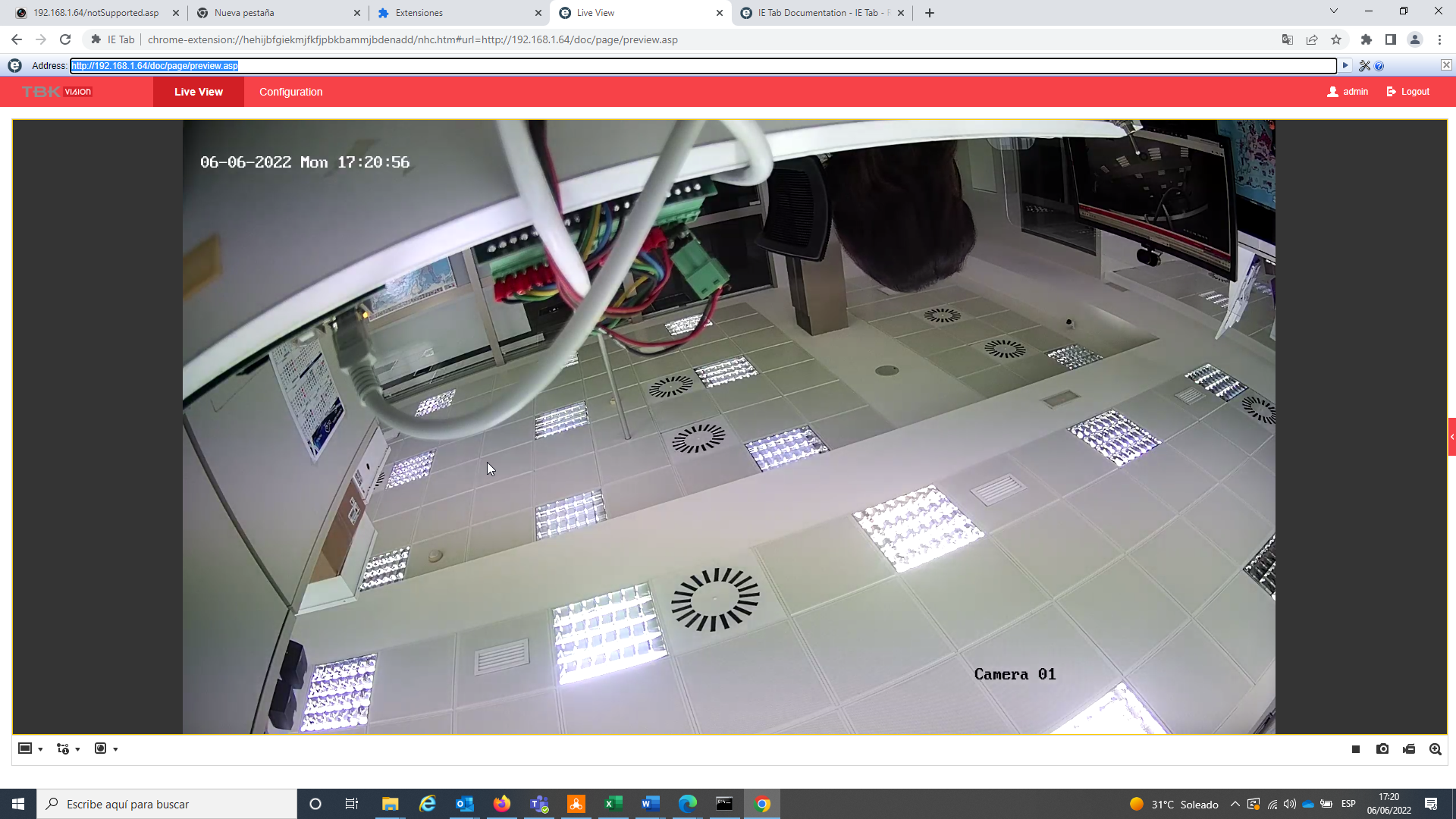Open the plug-in selection dropdown arrow
This screenshot has width=1456, height=819.
pyautogui.click(x=115, y=749)
